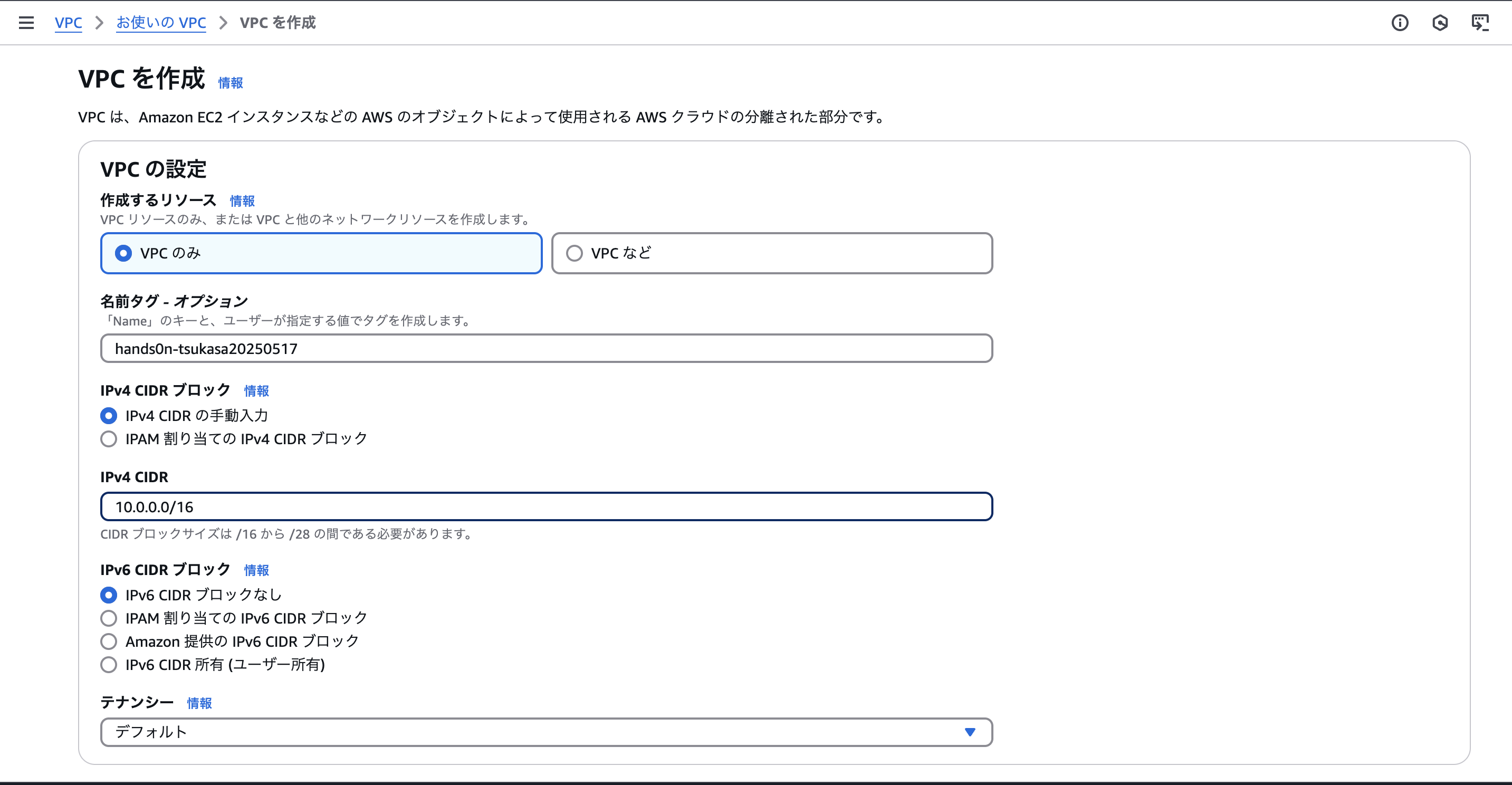The height and width of the screenshot is (785, 1512).
Task: Select the VPC など option
Action: 574,253
